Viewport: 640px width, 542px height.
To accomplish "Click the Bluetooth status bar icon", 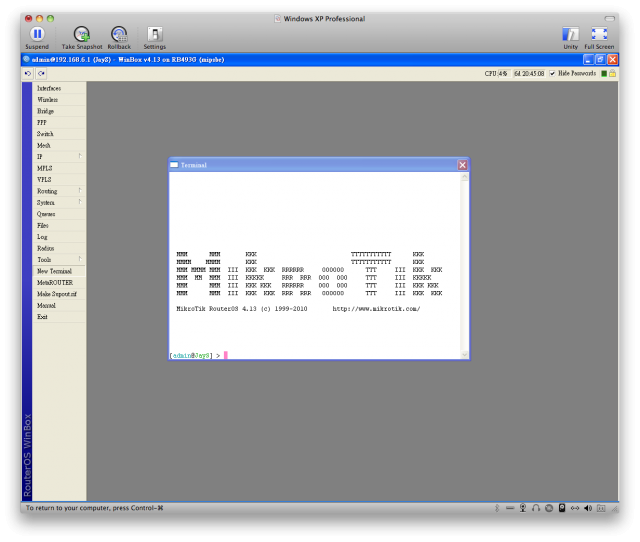I will 497,508.
